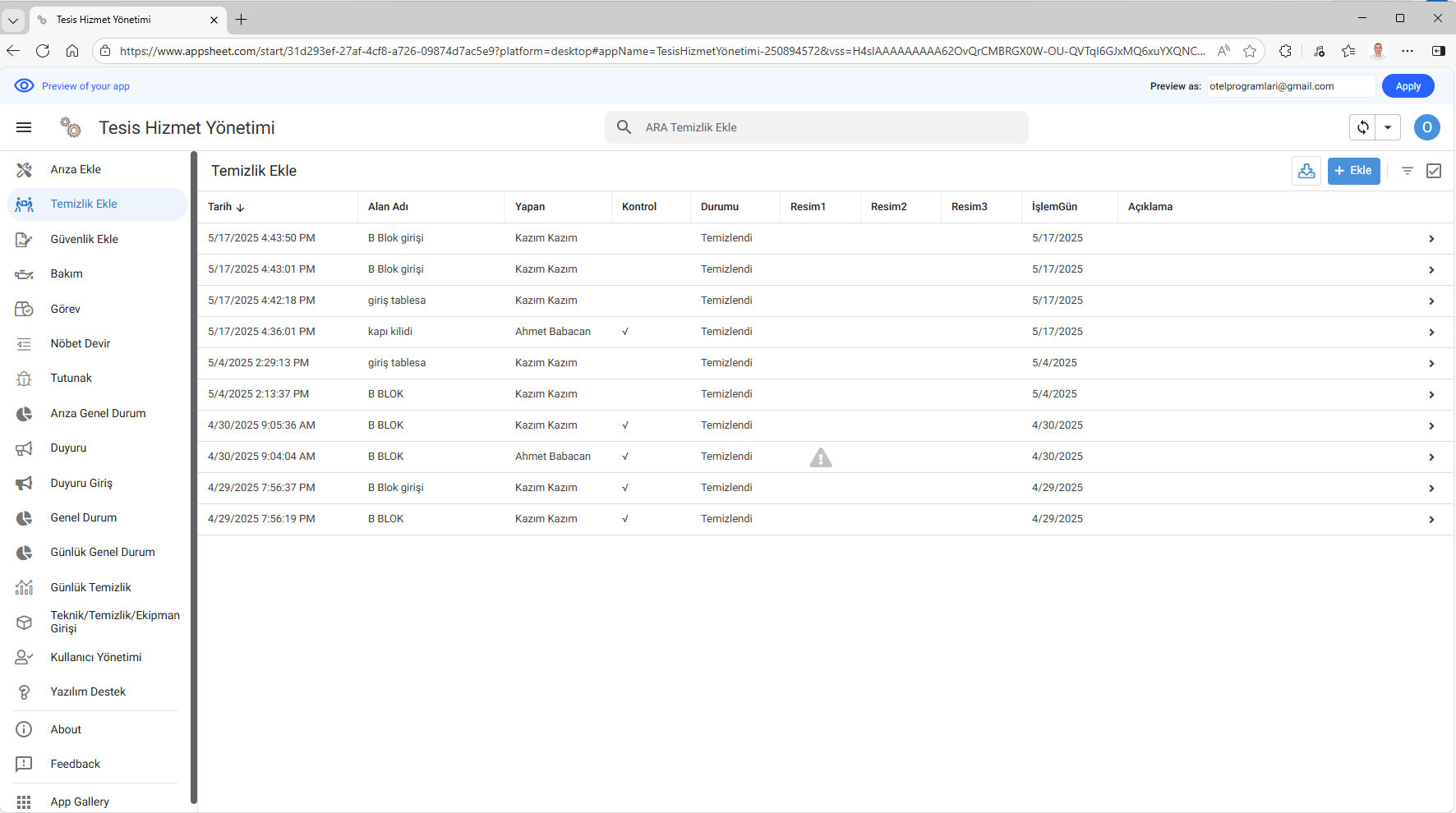1456x813 pixels.
Task: Select Kullanıcı Yönetimi menu item
Action: pyautogui.click(x=95, y=657)
